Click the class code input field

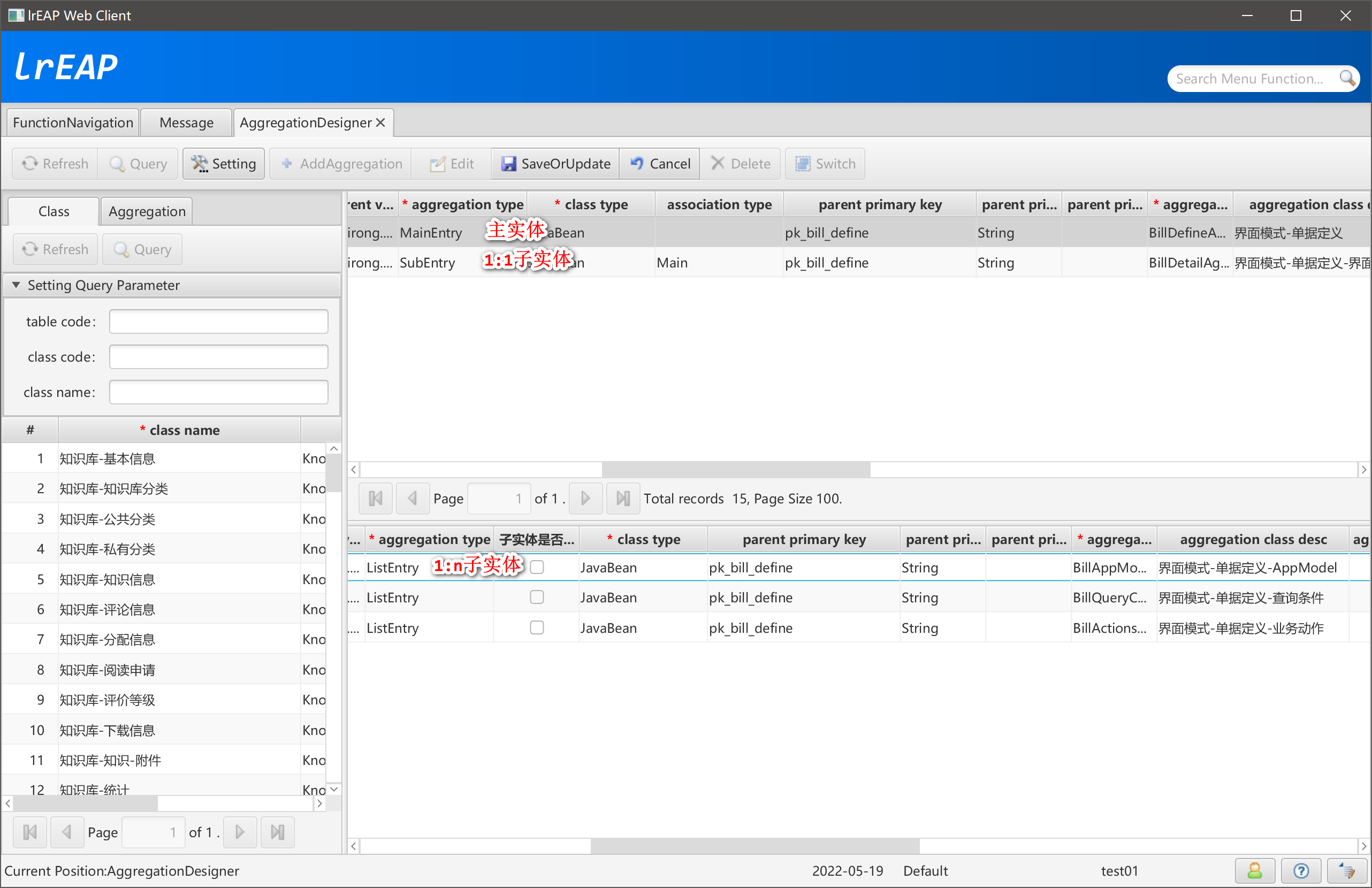point(218,357)
